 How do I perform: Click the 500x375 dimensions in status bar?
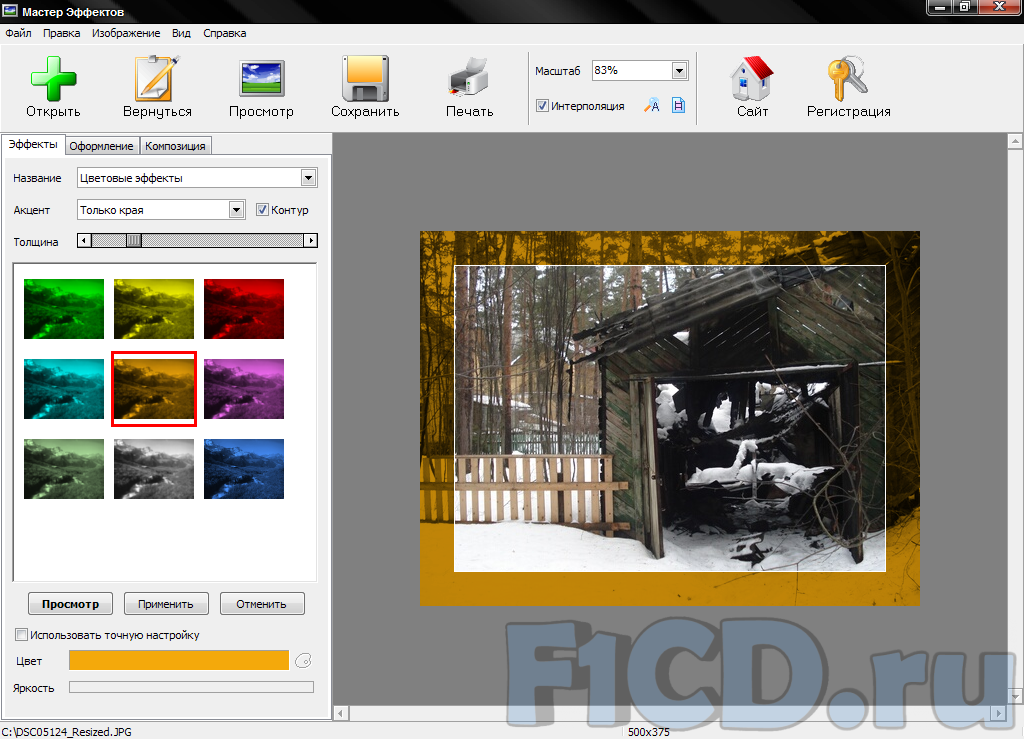tap(648, 732)
